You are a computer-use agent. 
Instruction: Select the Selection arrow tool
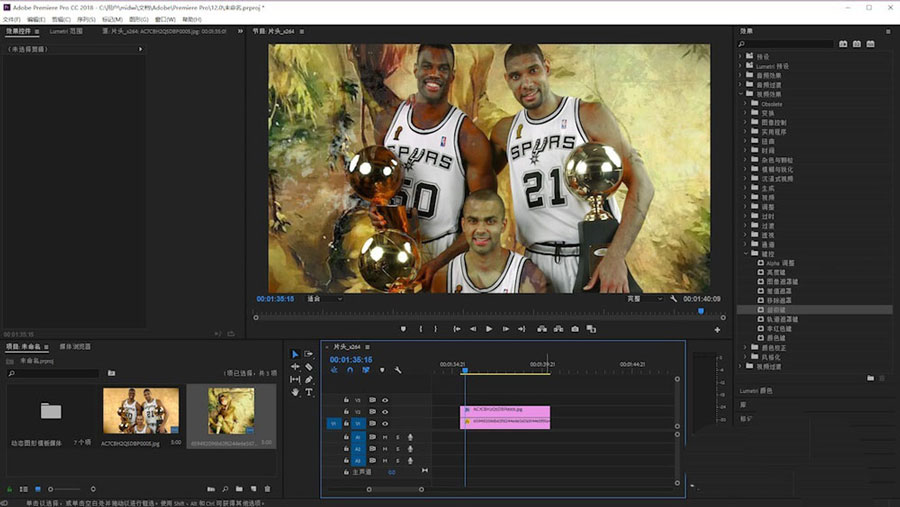point(295,354)
